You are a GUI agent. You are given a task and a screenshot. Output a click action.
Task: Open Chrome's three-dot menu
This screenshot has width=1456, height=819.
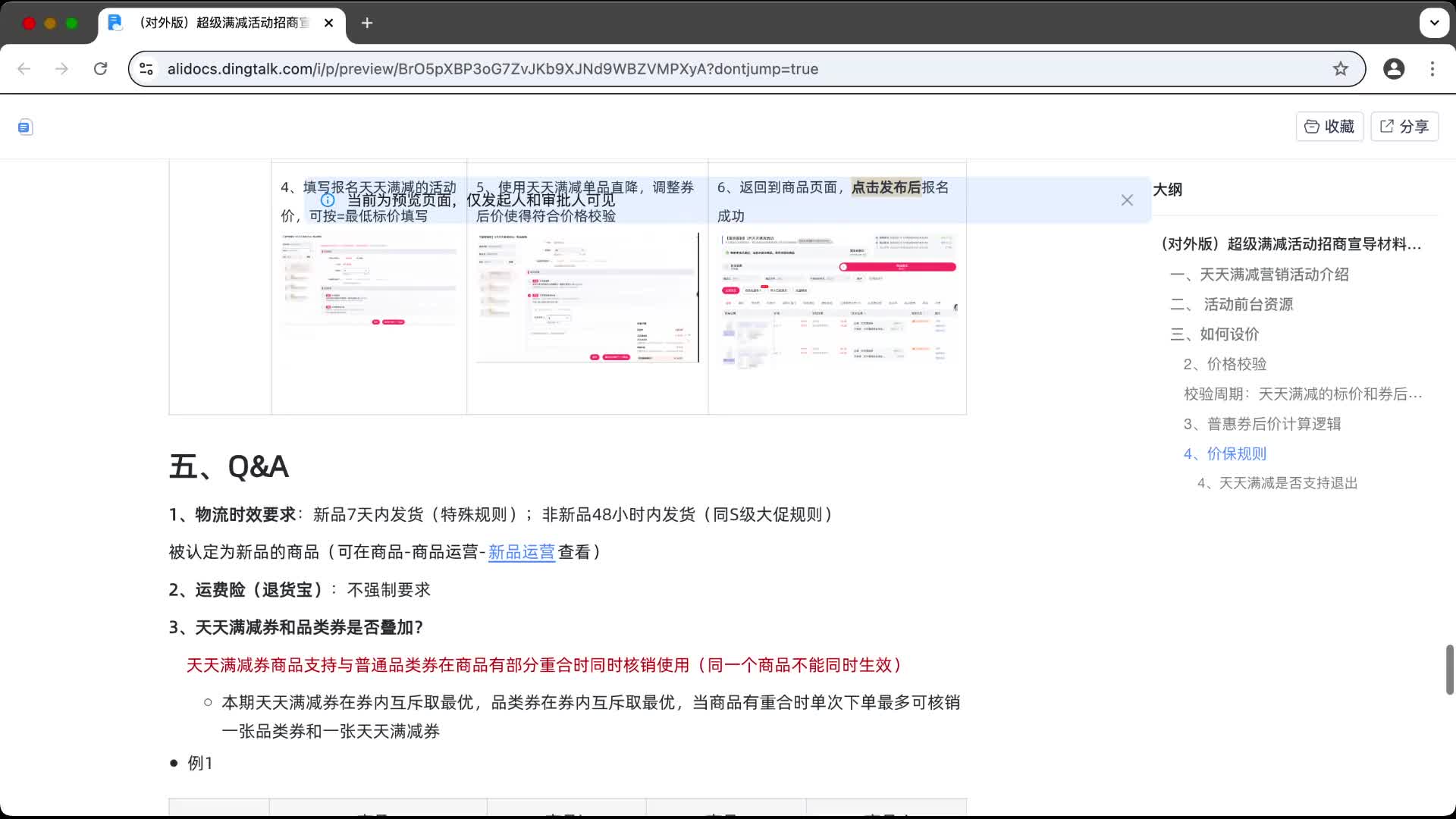click(x=1432, y=68)
